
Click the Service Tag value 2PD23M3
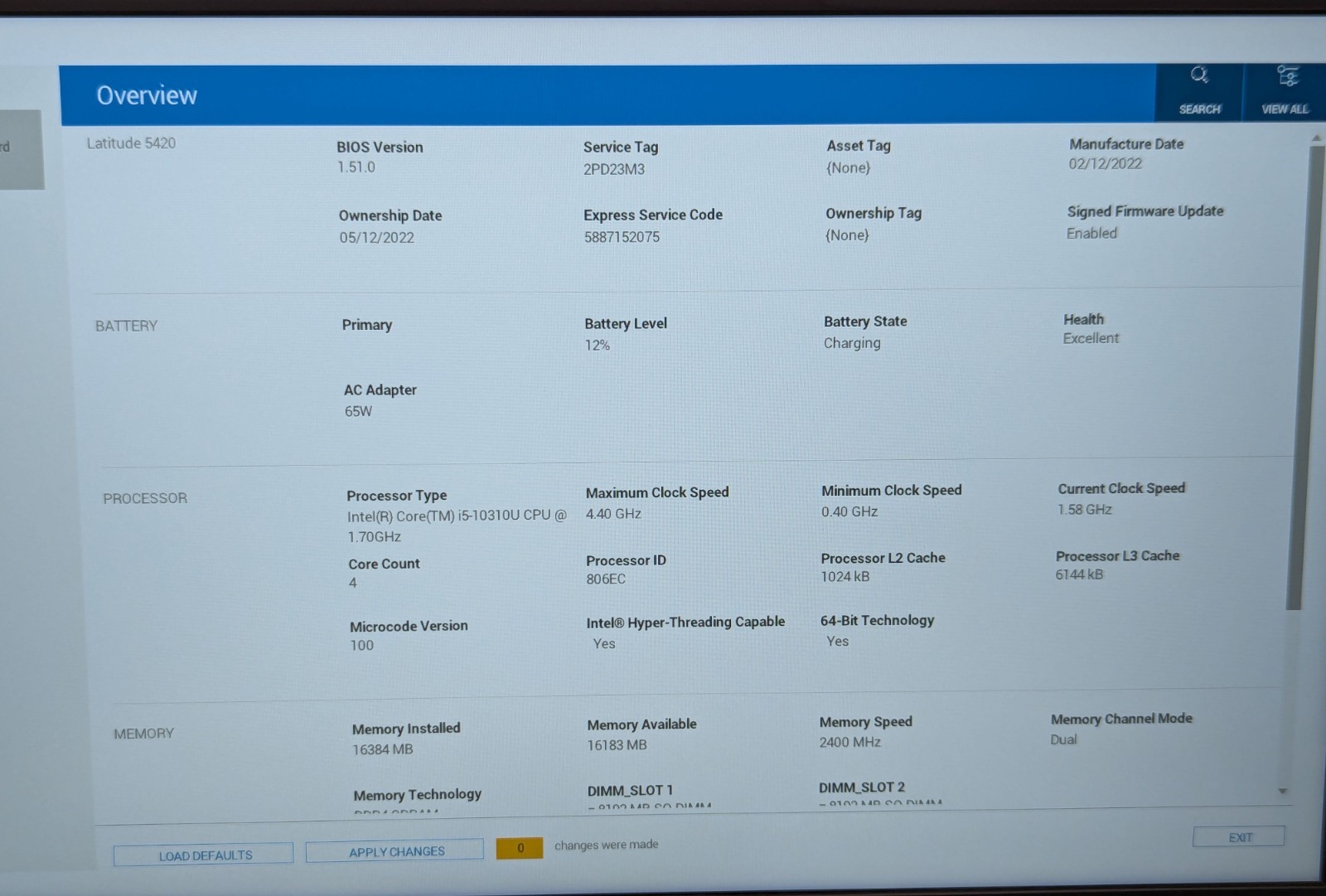[x=613, y=169]
